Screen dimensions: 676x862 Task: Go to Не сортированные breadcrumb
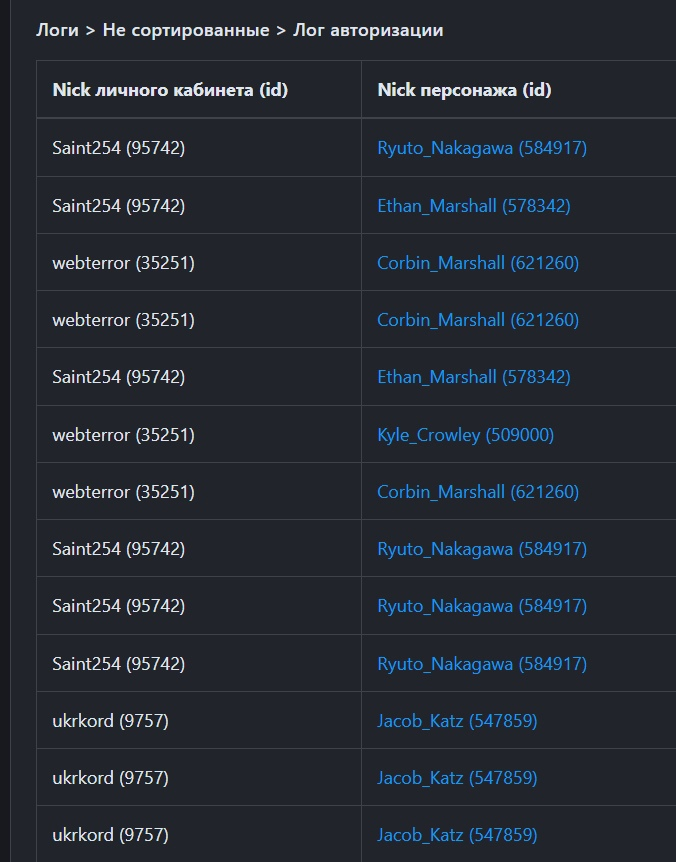(185, 30)
